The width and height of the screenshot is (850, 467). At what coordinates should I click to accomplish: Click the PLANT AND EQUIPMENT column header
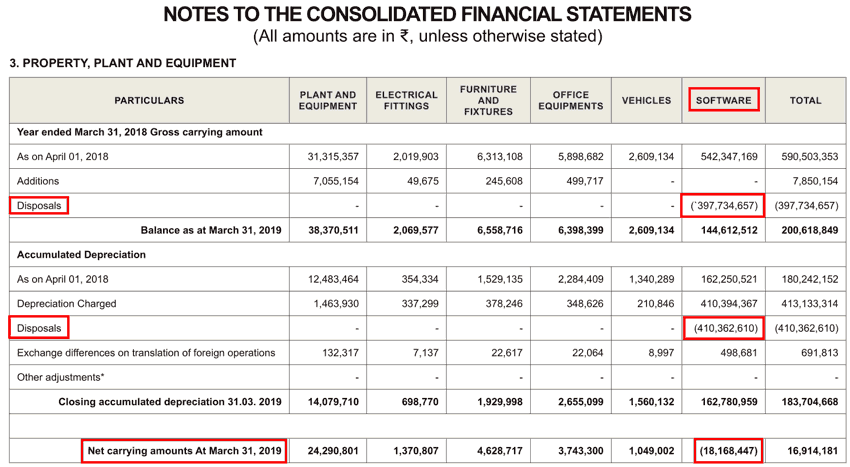[x=329, y=100]
